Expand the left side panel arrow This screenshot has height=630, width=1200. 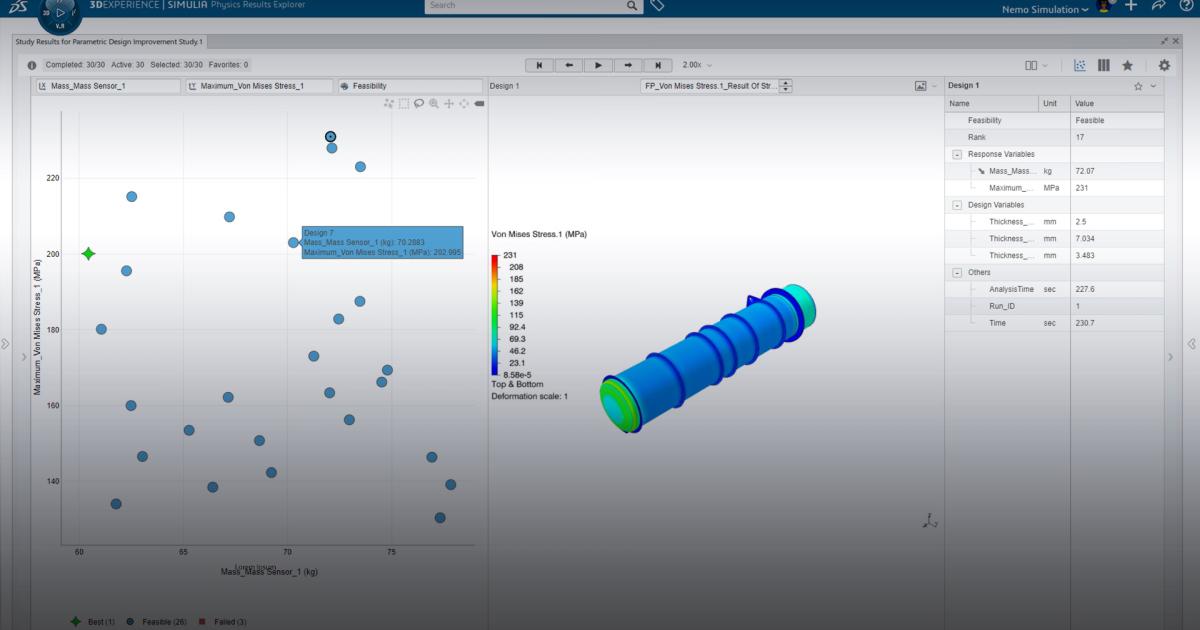(x=5, y=344)
